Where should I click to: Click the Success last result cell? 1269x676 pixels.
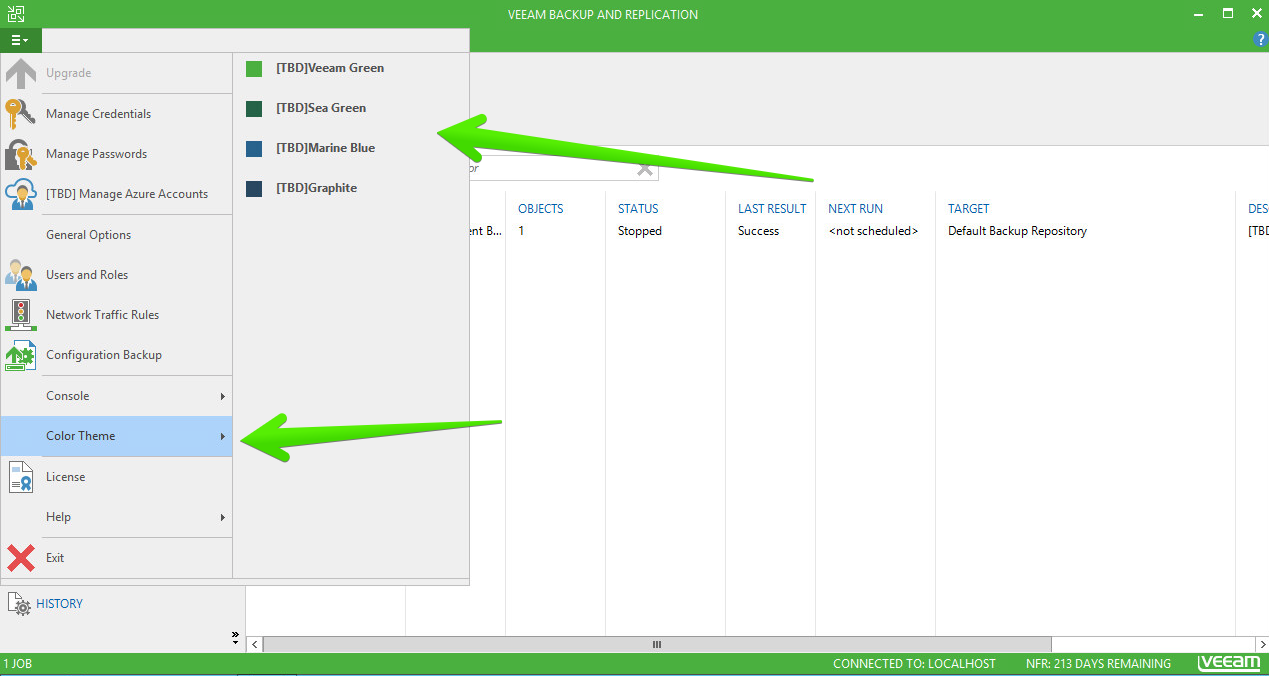(759, 231)
